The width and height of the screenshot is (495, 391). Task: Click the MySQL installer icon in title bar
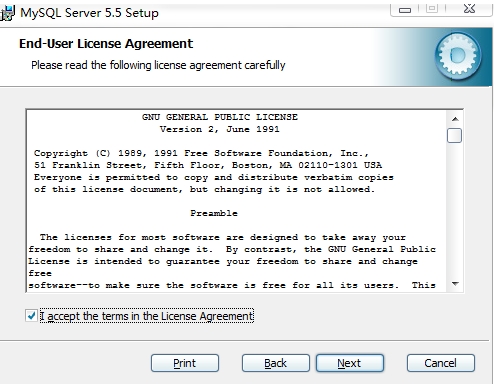tap(7, 13)
